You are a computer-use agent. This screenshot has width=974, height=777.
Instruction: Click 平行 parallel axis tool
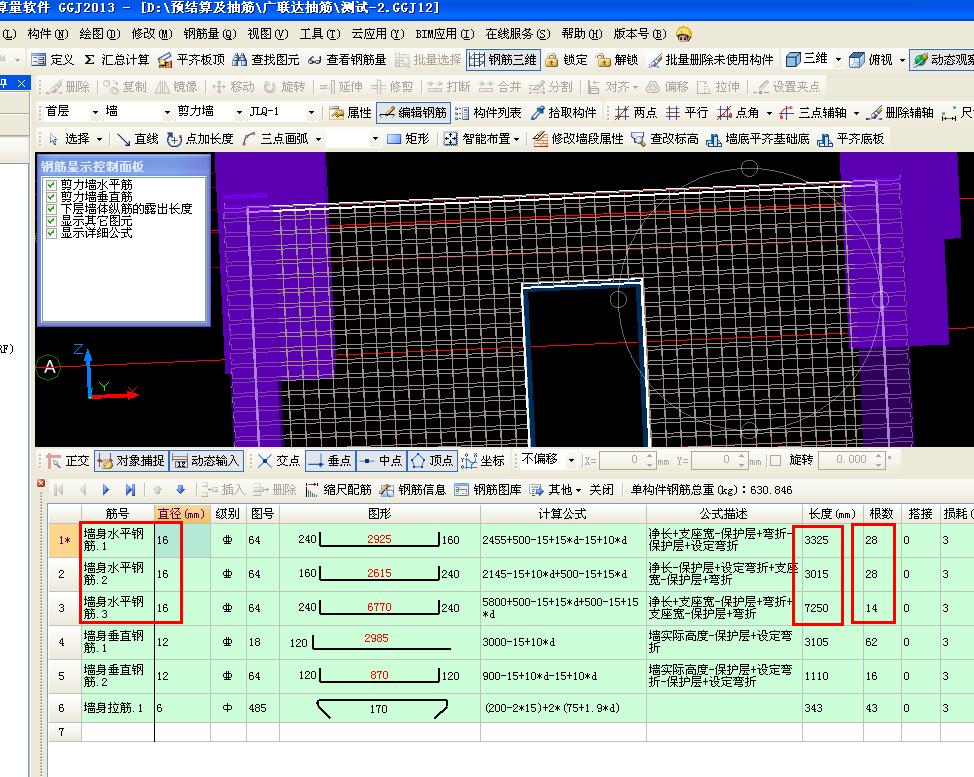coord(686,112)
